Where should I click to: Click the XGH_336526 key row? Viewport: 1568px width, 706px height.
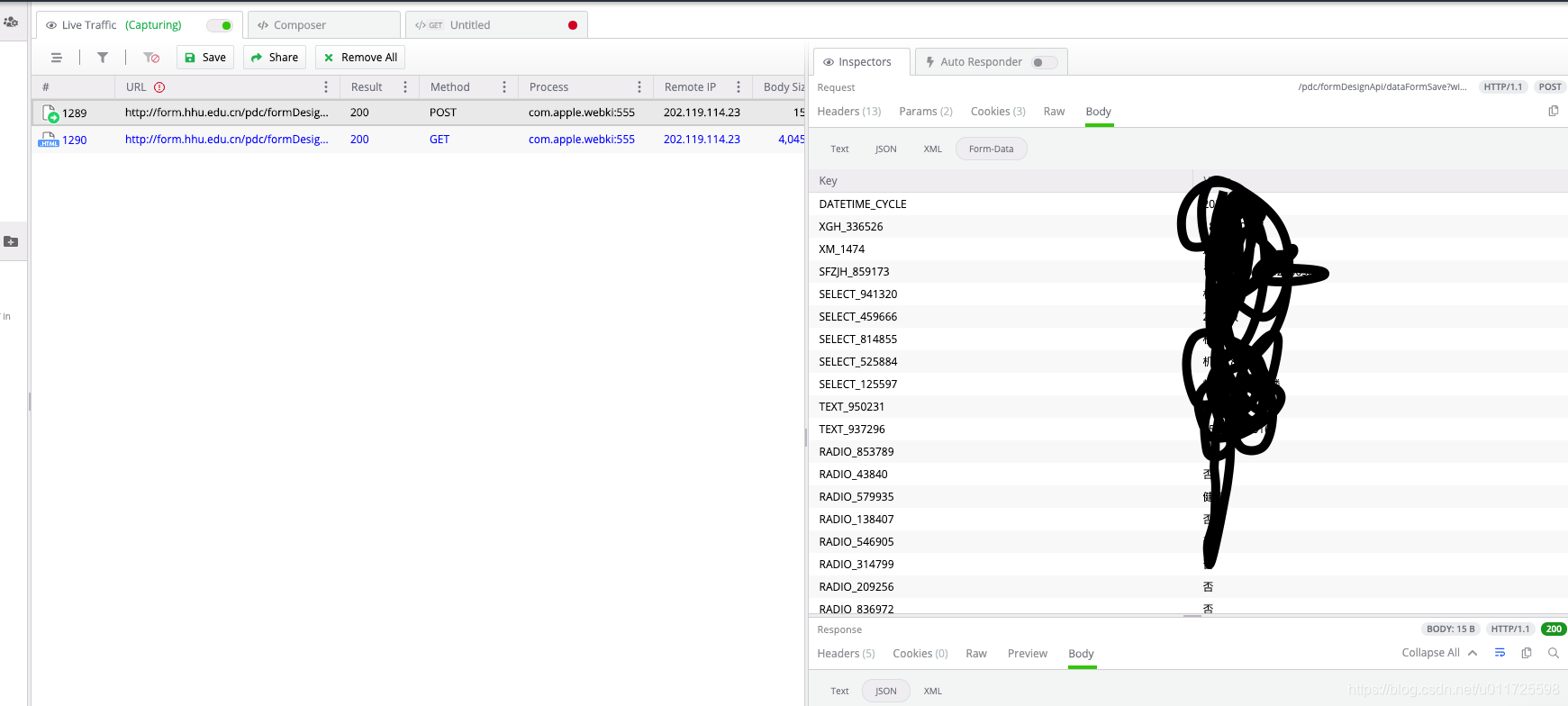1188,227
